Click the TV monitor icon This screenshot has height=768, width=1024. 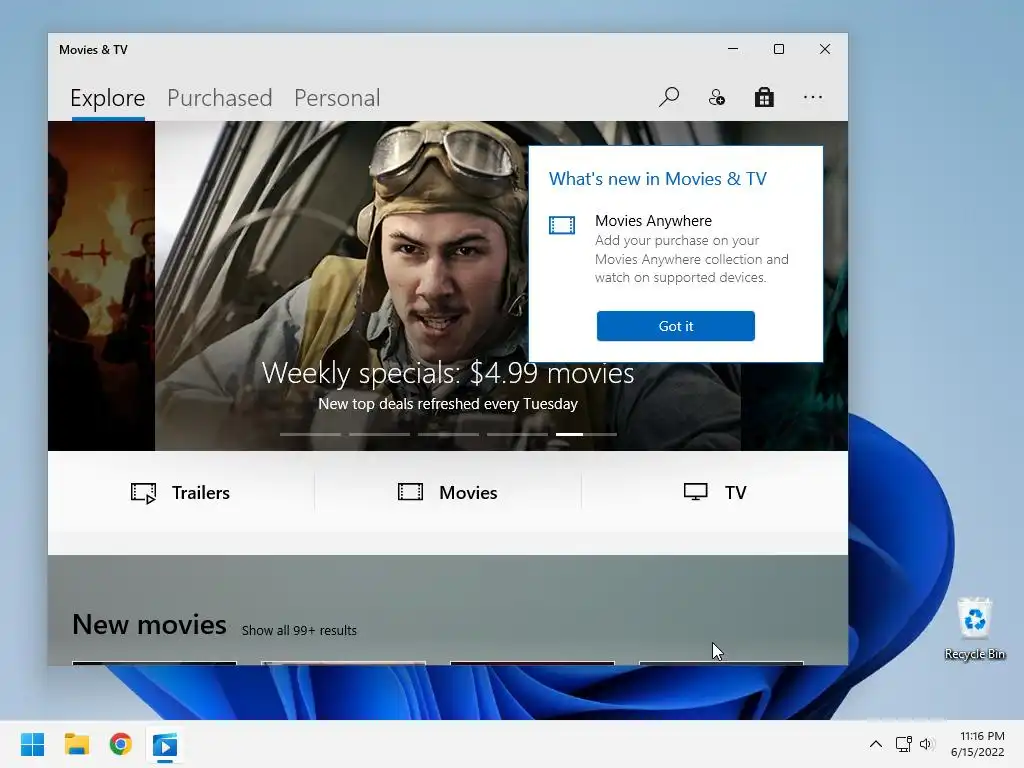(696, 492)
